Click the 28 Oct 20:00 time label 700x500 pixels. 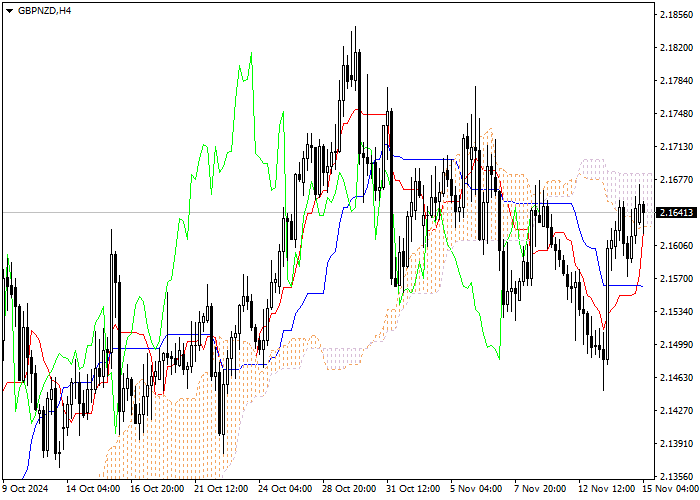pos(350,489)
